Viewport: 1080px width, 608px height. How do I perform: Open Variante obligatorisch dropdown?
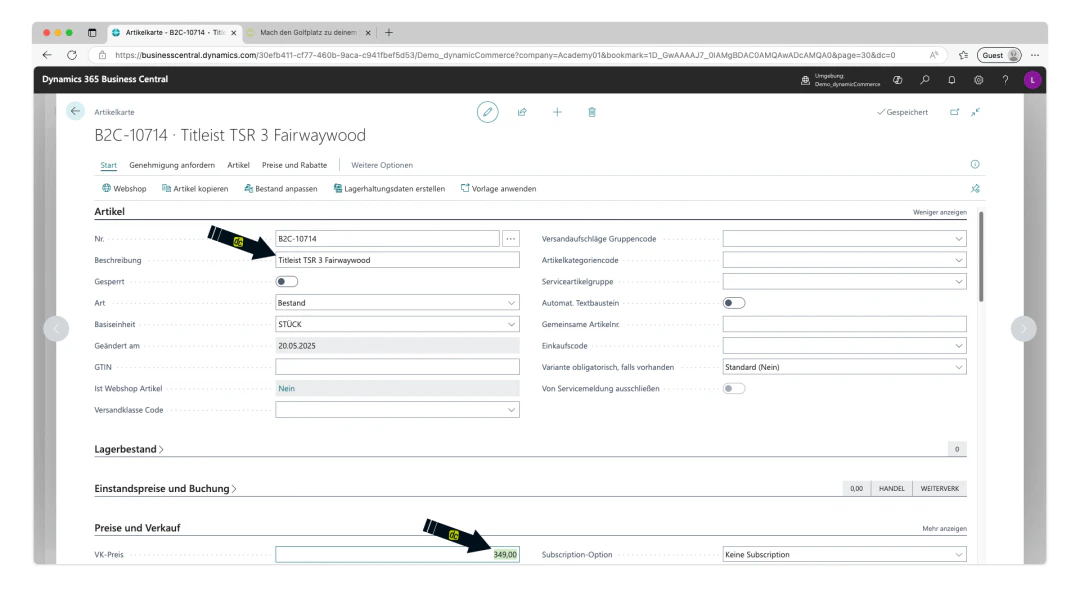(x=958, y=367)
